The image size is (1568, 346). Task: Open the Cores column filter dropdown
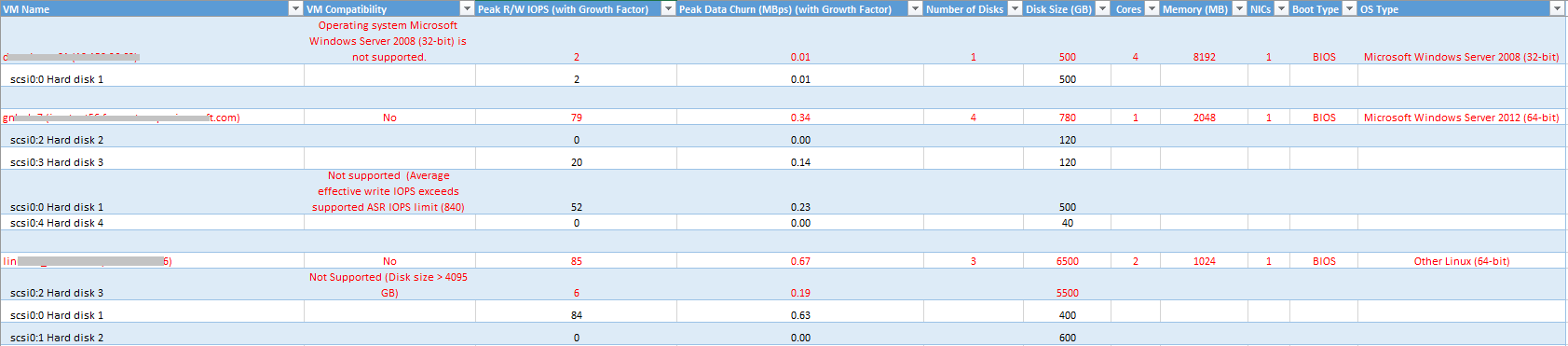[1152, 8]
